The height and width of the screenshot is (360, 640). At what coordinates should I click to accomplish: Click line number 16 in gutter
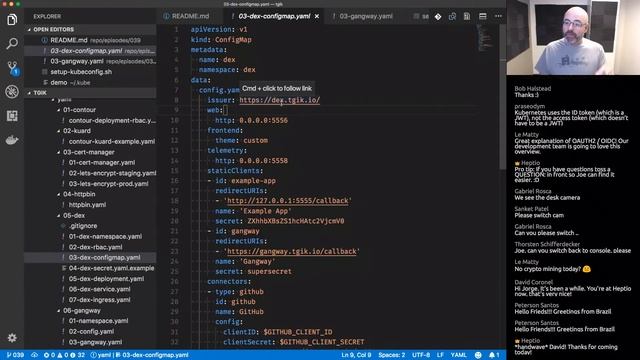coord(175,181)
